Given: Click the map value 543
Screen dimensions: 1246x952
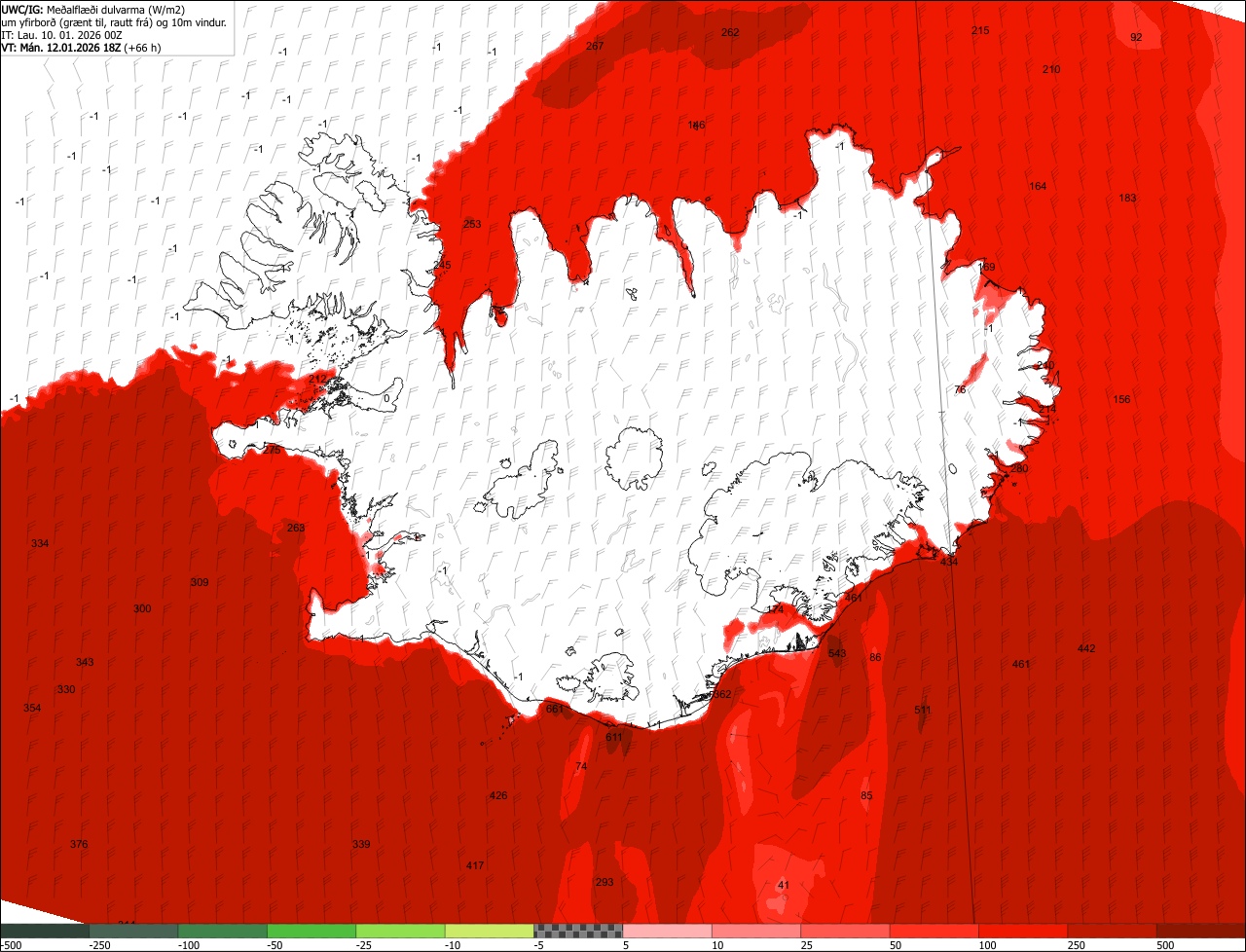Looking at the screenshot, I should [837, 653].
